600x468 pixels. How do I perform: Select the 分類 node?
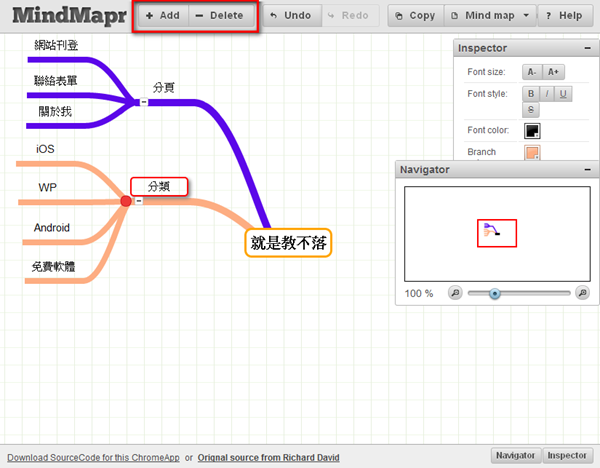[x=159, y=187]
